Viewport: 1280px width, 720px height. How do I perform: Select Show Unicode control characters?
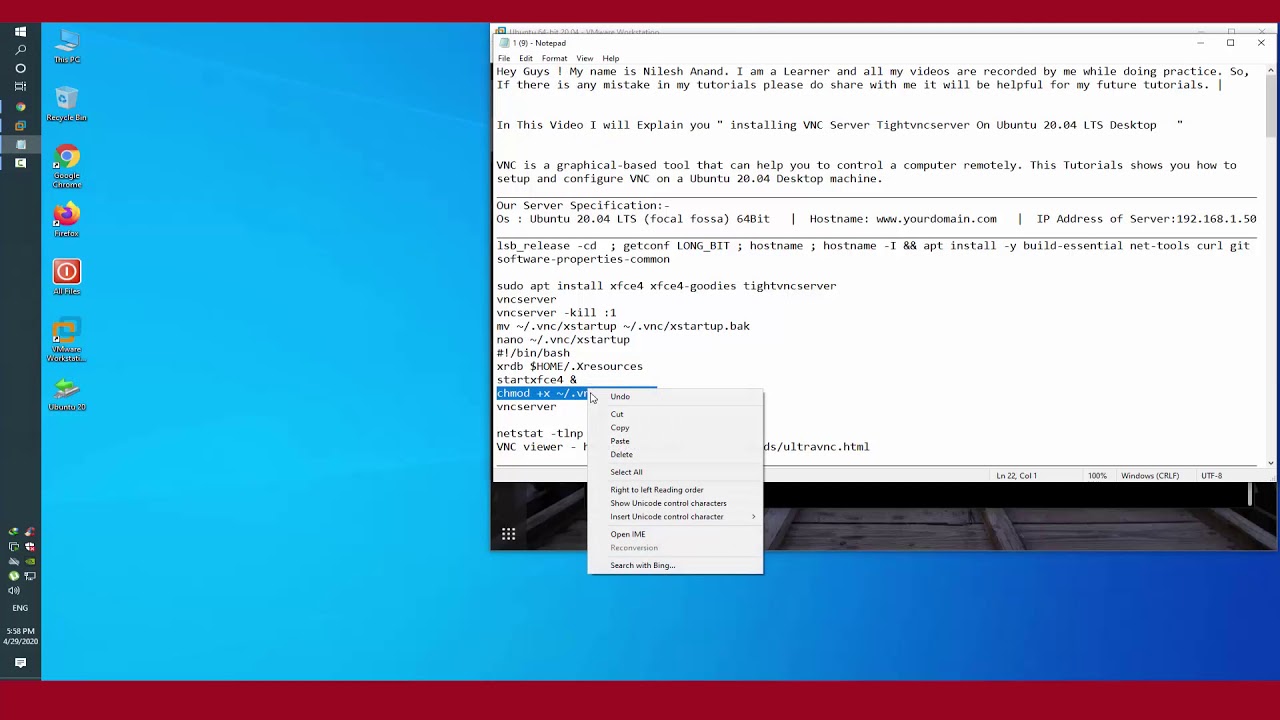[675, 503]
